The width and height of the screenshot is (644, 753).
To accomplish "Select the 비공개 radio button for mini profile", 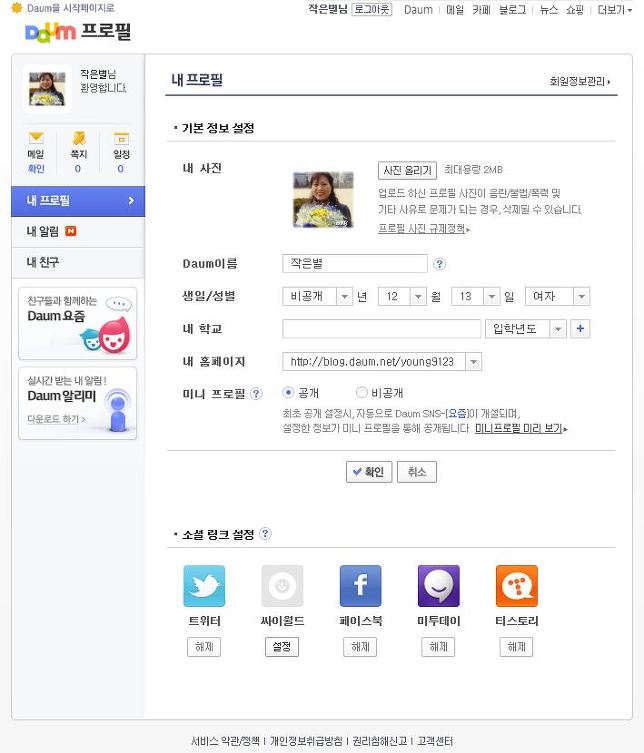I will coord(362,393).
